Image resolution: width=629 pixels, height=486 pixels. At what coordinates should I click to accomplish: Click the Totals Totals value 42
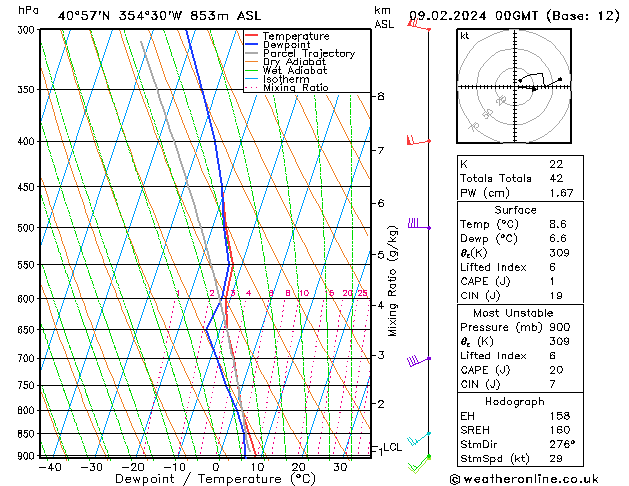[x=556, y=178]
